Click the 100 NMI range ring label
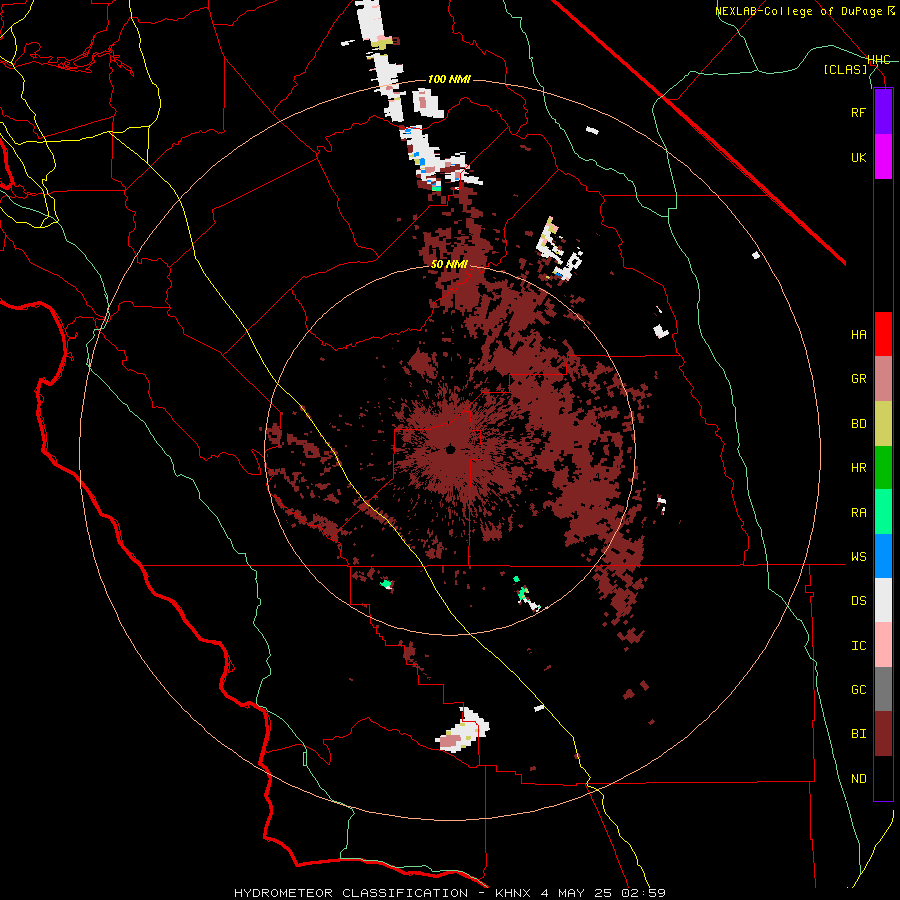 coord(449,79)
